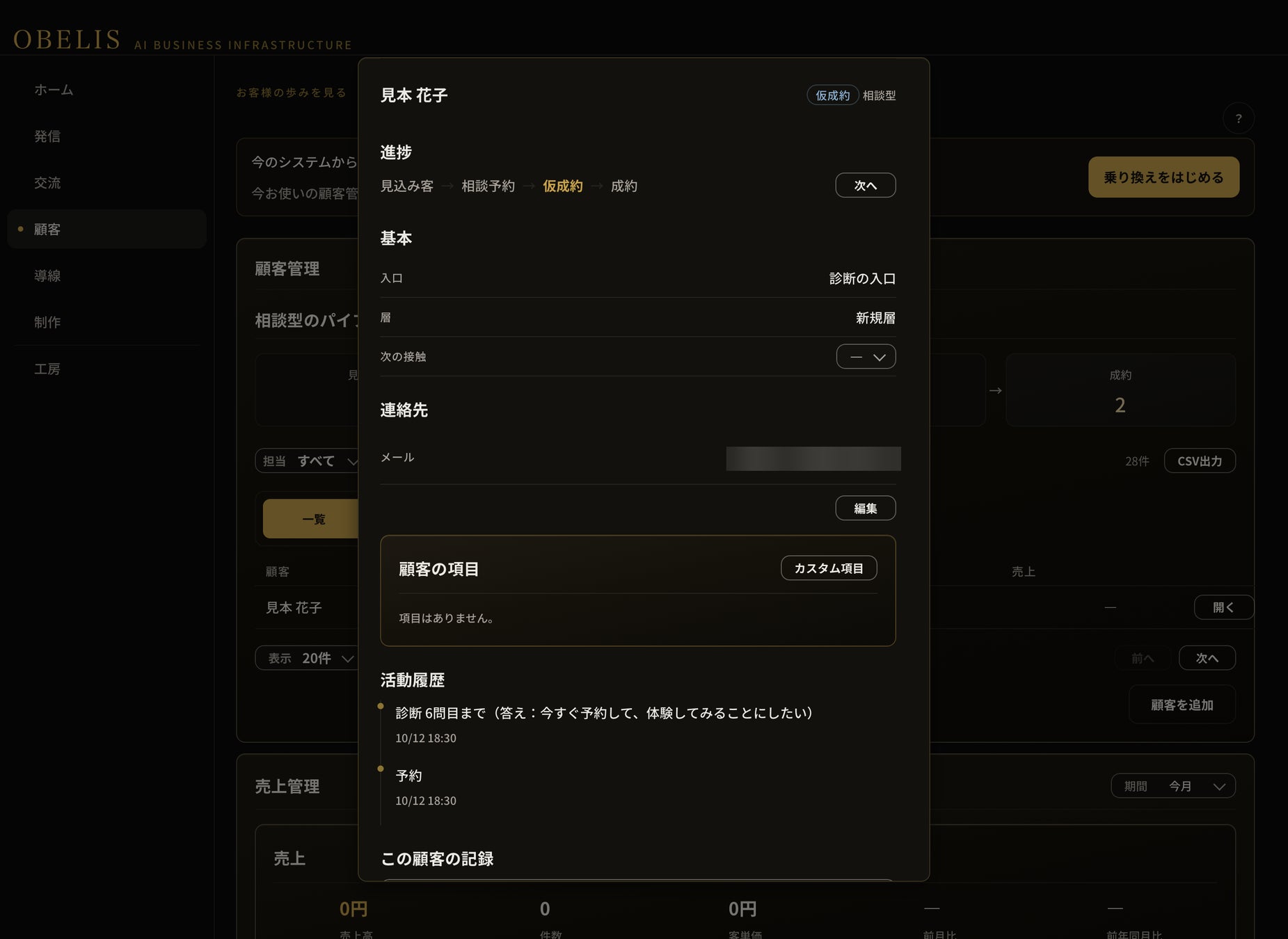Open the customer row with 開く
Screen dimensions: 1288x939
tap(1223, 607)
